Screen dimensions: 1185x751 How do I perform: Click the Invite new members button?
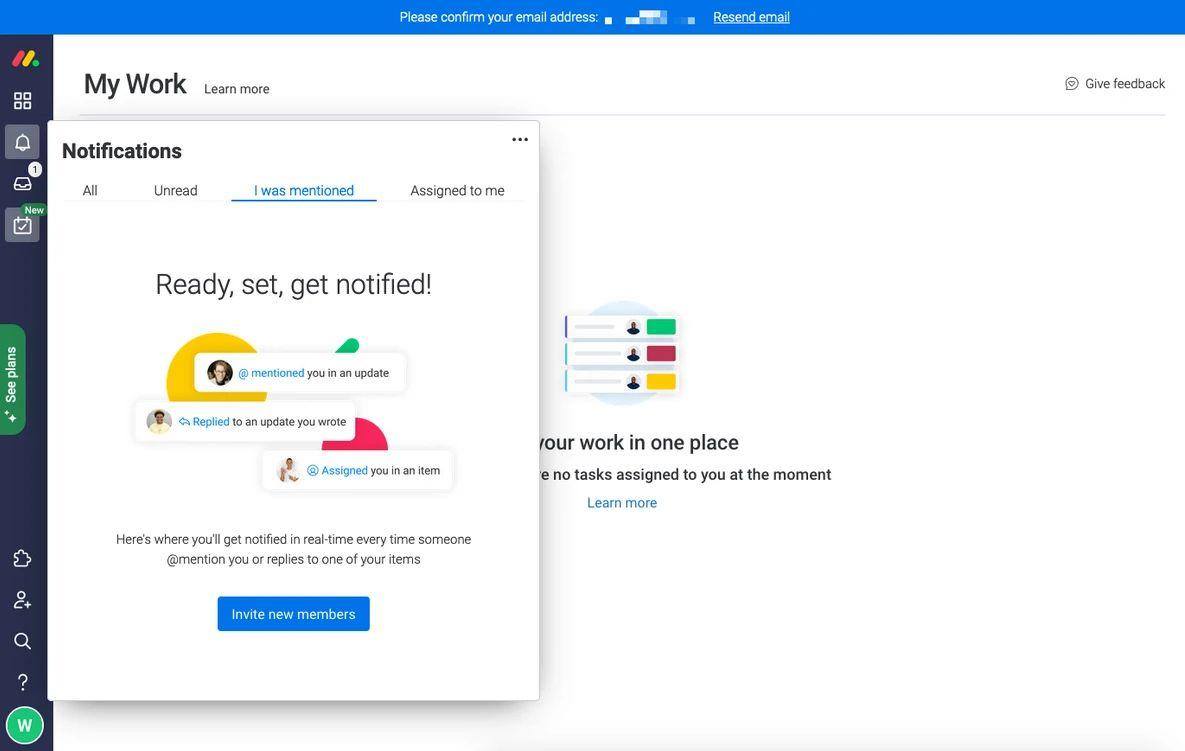coord(293,613)
